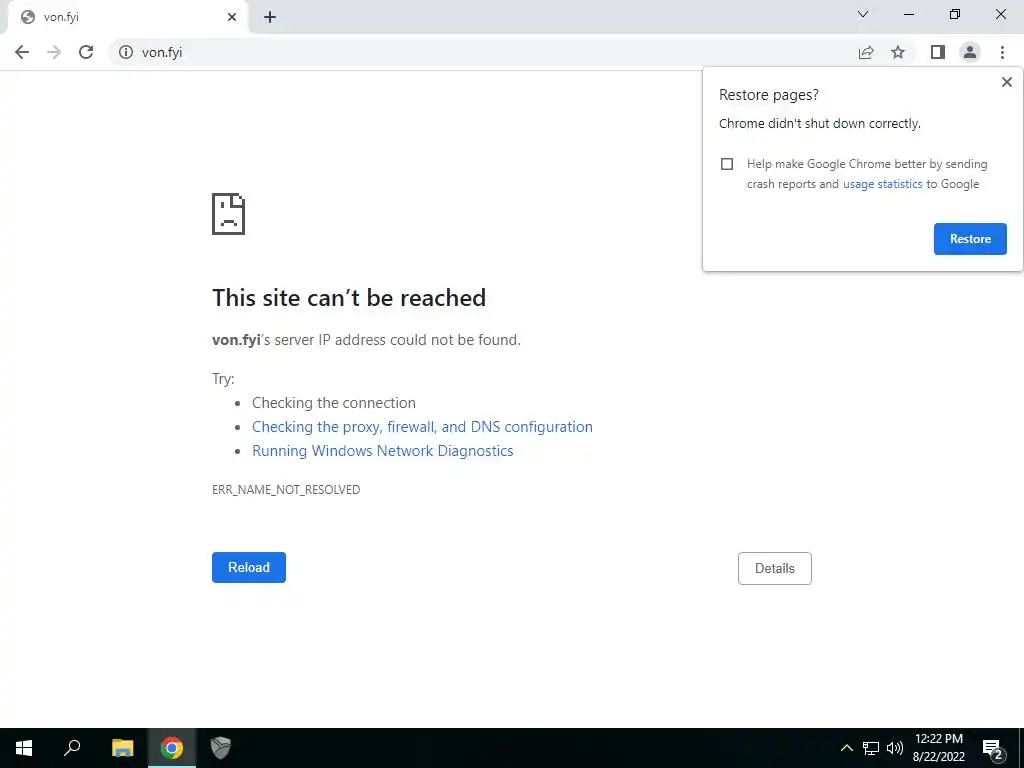Open the Windows Start menu
Screen dimensions: 1024x768
(24, 748)
